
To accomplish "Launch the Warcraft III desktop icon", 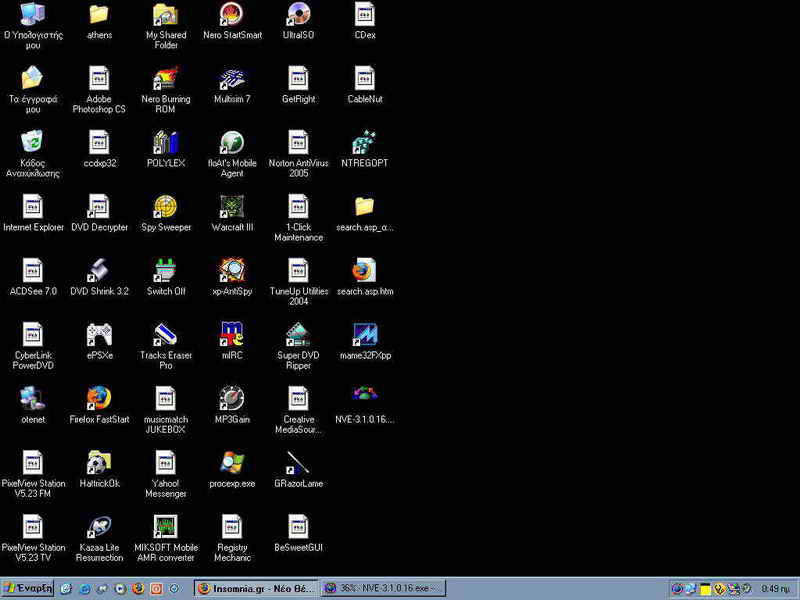I will pos(232,207).
